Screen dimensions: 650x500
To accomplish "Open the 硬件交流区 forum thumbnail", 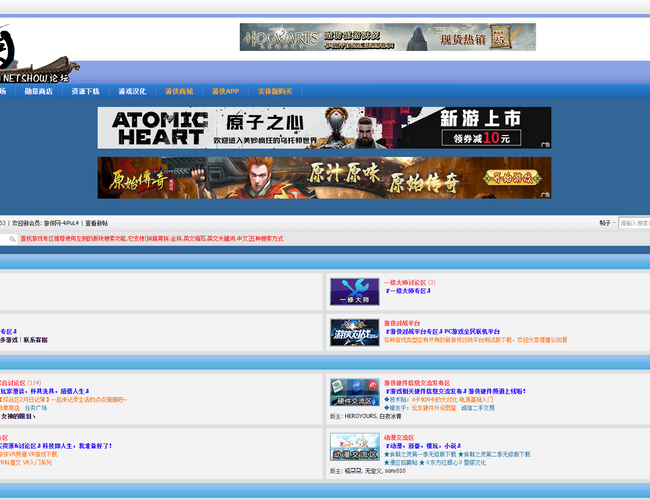I will tap(354, 392).
